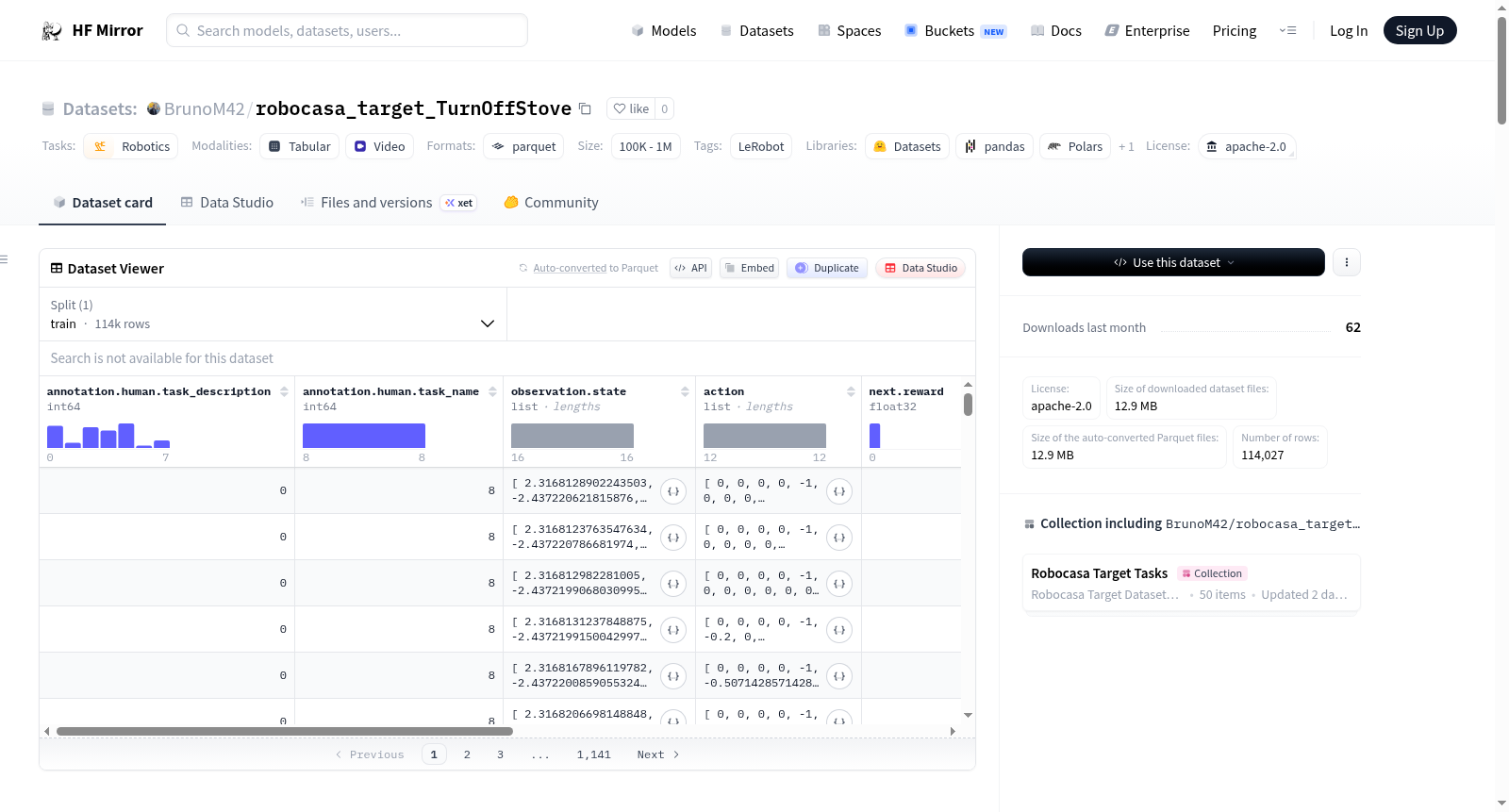The image size is (1509, 812).
Task: Open Data Studio from the Dataset Viewer header
Action: [x=920, y=268]
